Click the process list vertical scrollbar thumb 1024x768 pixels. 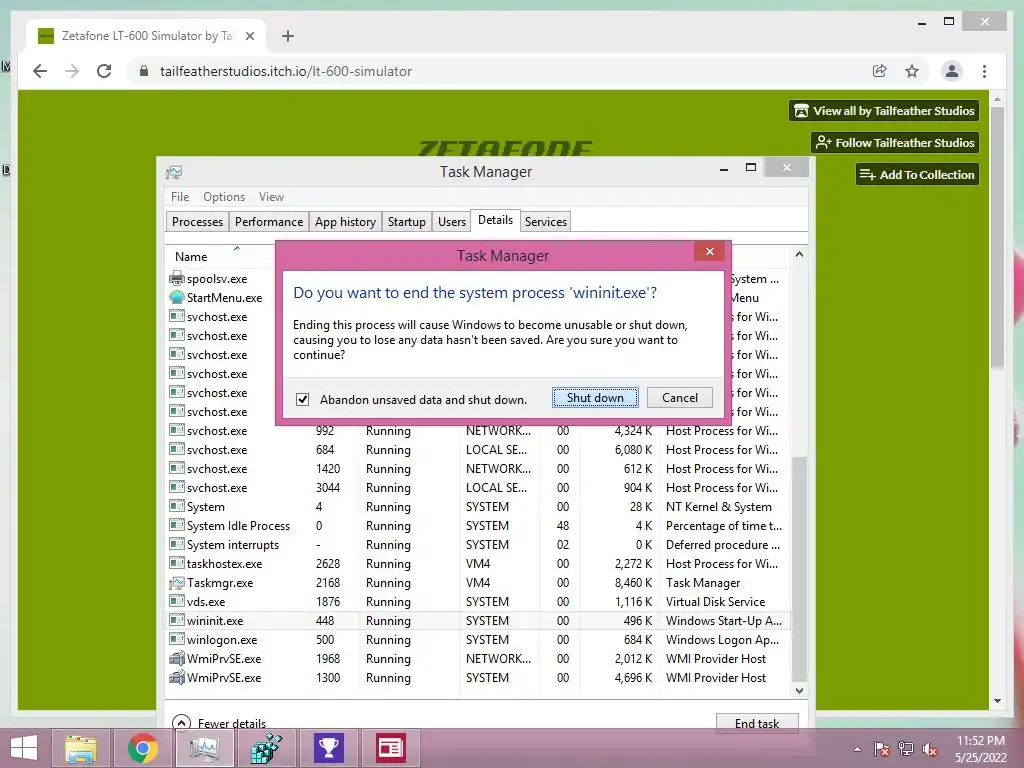[799, 569]
